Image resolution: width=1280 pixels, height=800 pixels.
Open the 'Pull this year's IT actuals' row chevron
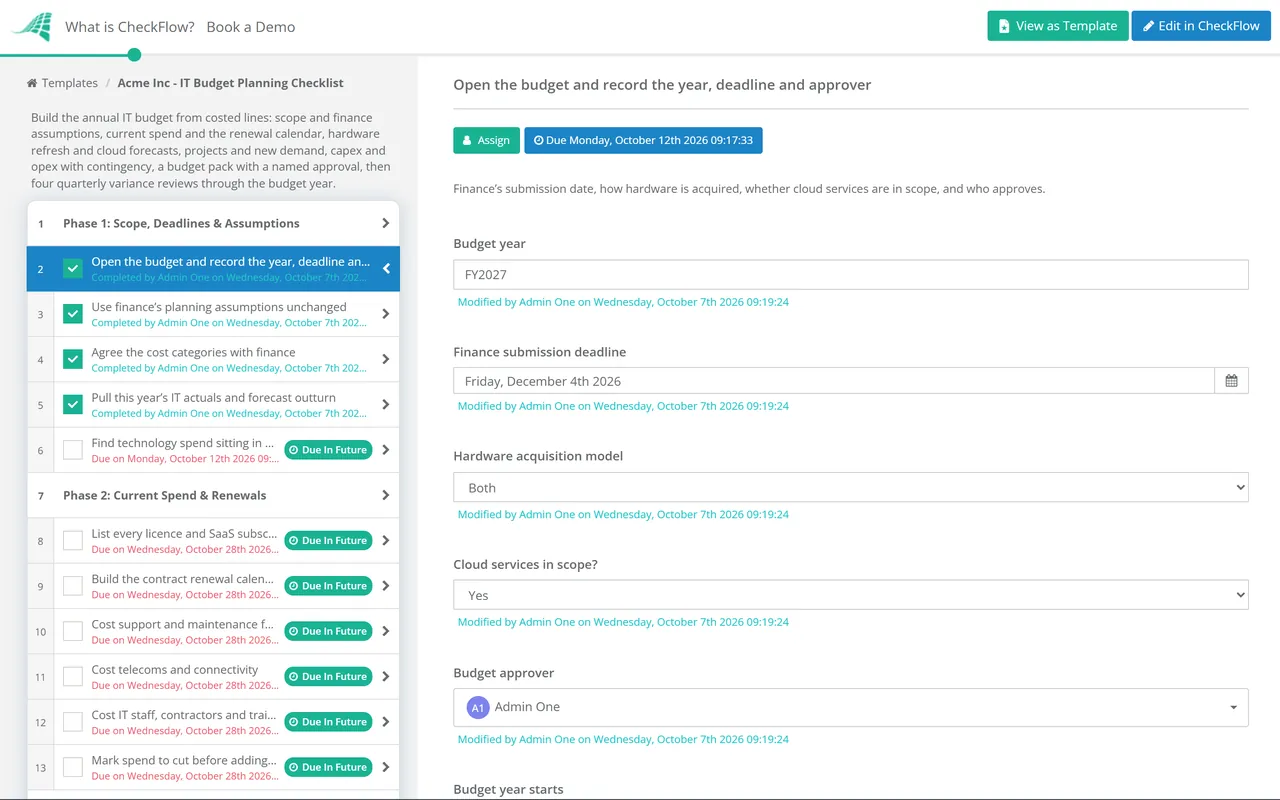386,405
